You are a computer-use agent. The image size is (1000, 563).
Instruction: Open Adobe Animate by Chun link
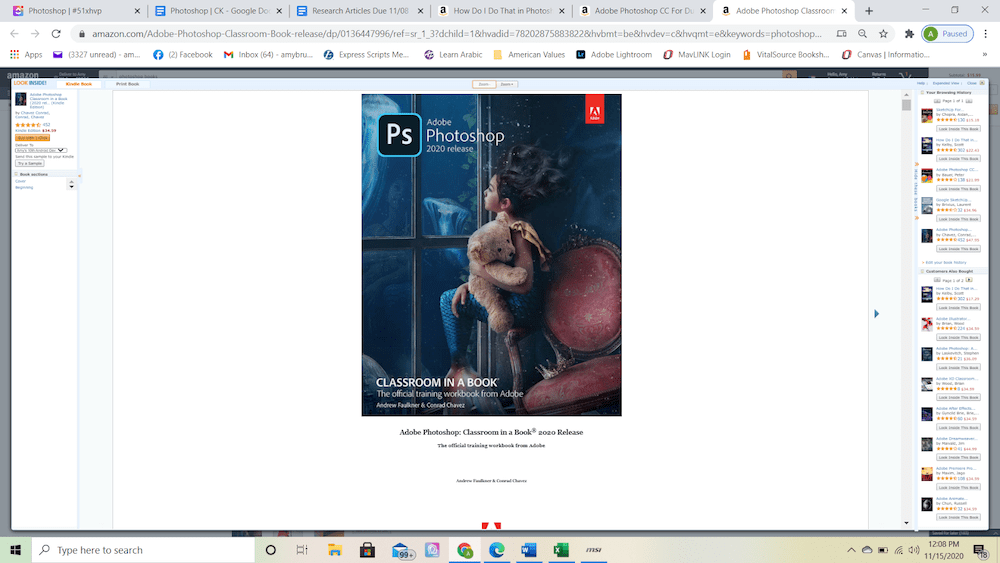click(x=951, y=498)
